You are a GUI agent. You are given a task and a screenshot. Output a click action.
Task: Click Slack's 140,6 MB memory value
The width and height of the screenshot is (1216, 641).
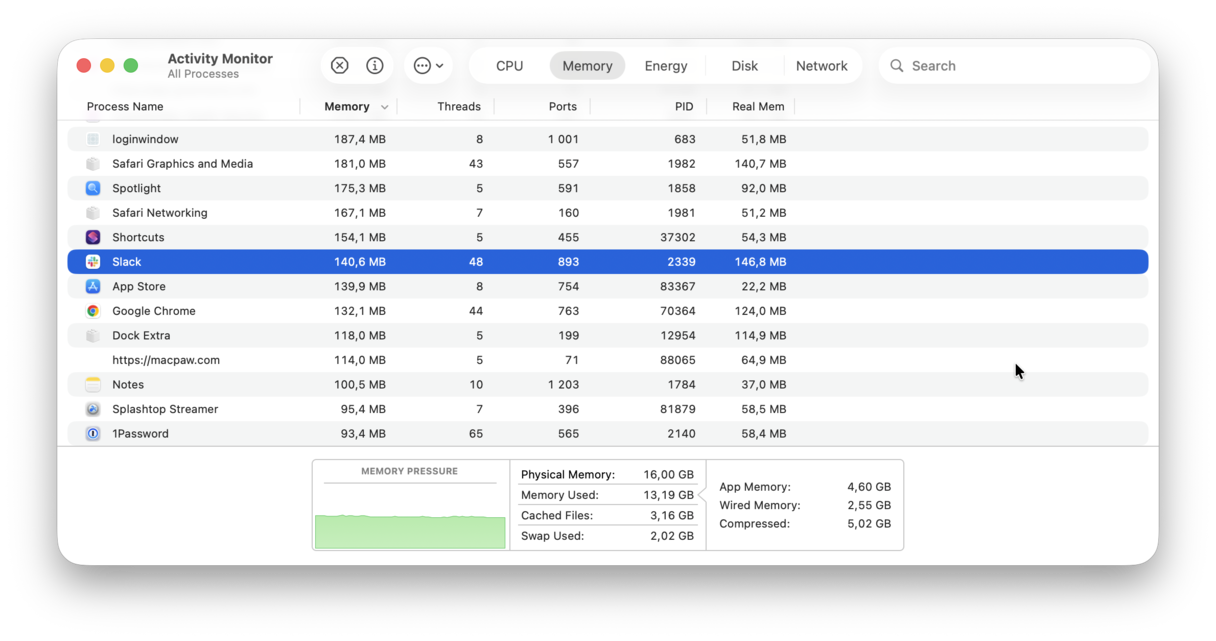[x=360, y=262]
